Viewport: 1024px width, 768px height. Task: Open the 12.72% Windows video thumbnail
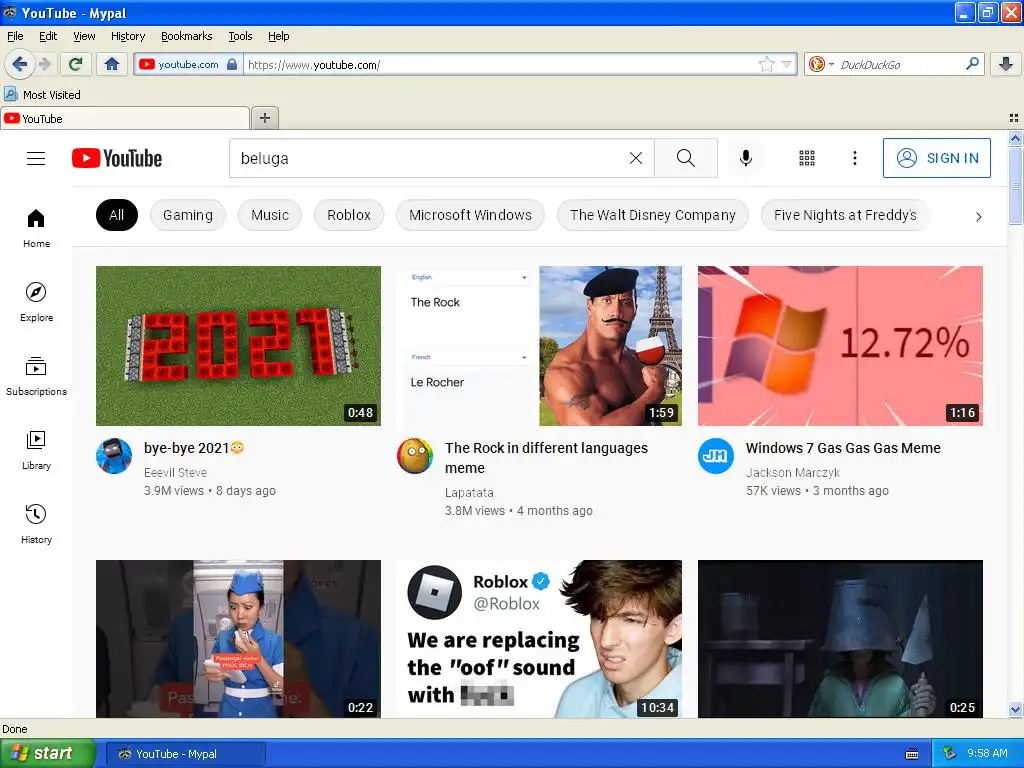pos(840,345)
